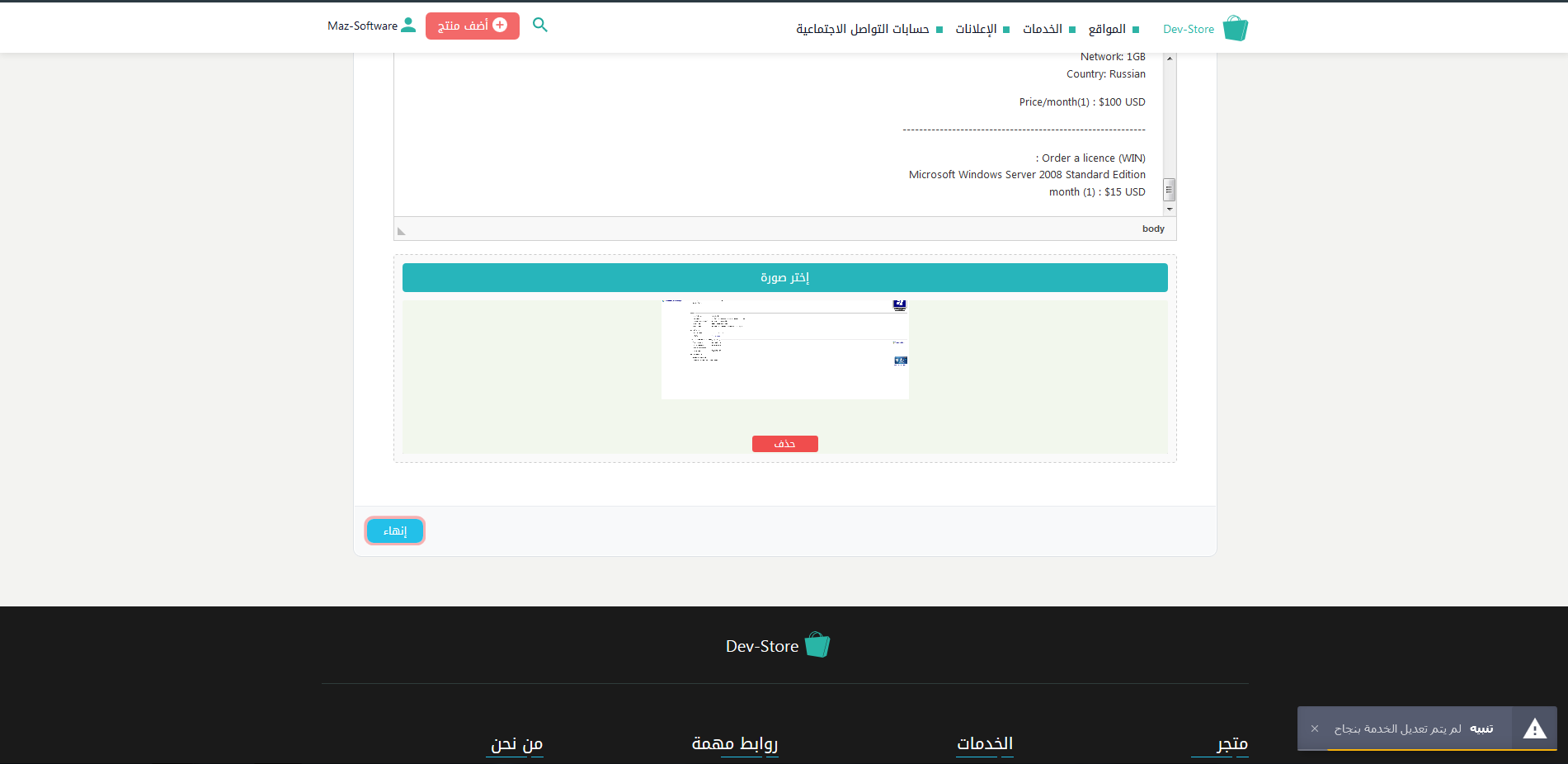Click the magnifier search icon in header
The height and width of the screenshot is (764, 1568).
click(x=540, y=26)
